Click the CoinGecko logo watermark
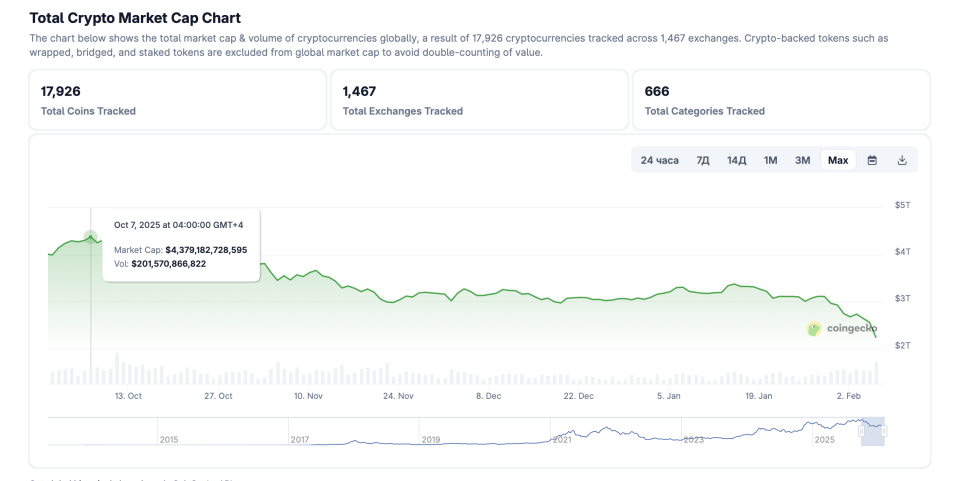 (842, 328)
